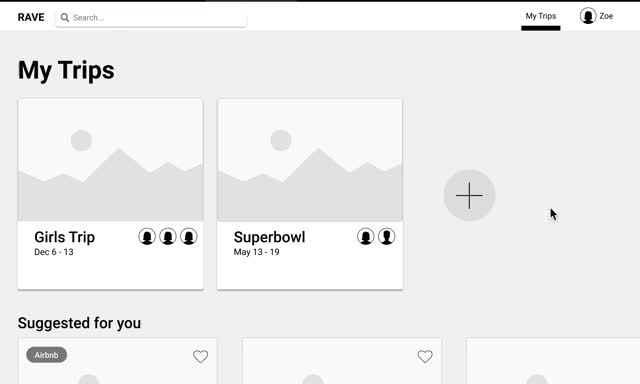Screen dimensions: 640x384
Task: Add a new trip with plus button
Action: (x=469, y=195)
